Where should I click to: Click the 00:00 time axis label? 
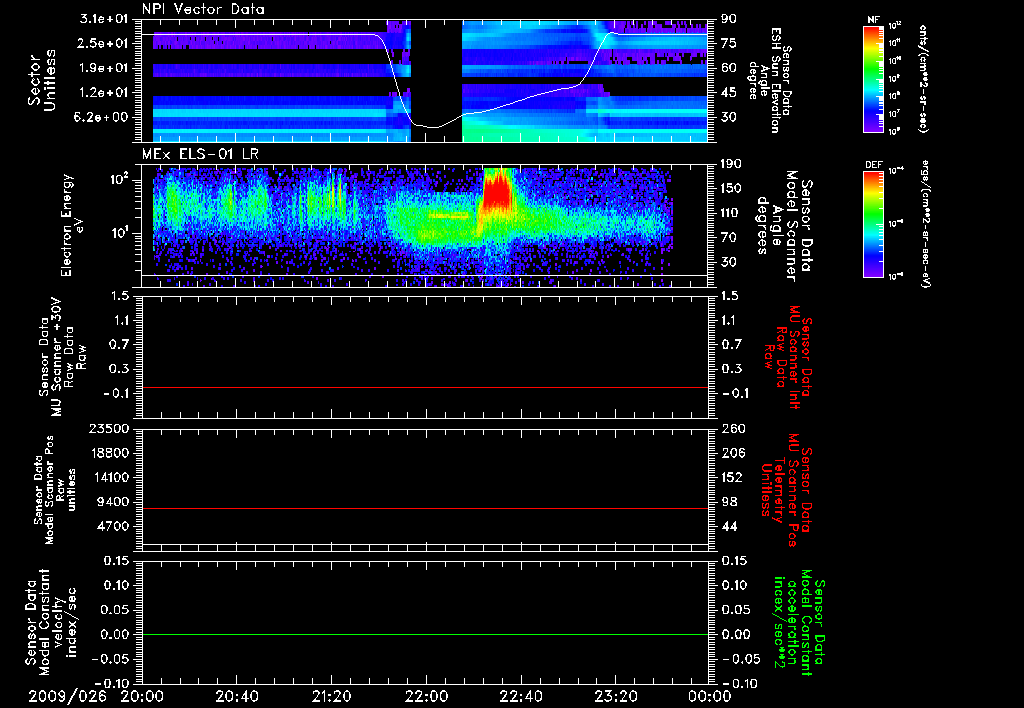(710, 696)
